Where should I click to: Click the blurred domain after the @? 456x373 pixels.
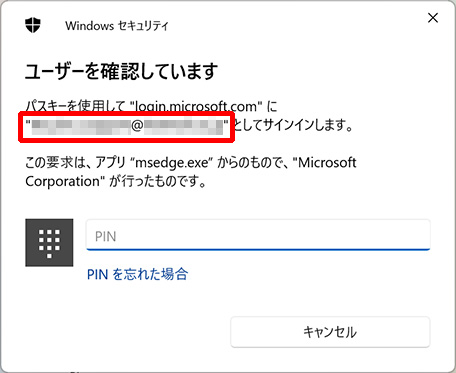point(183,127)
